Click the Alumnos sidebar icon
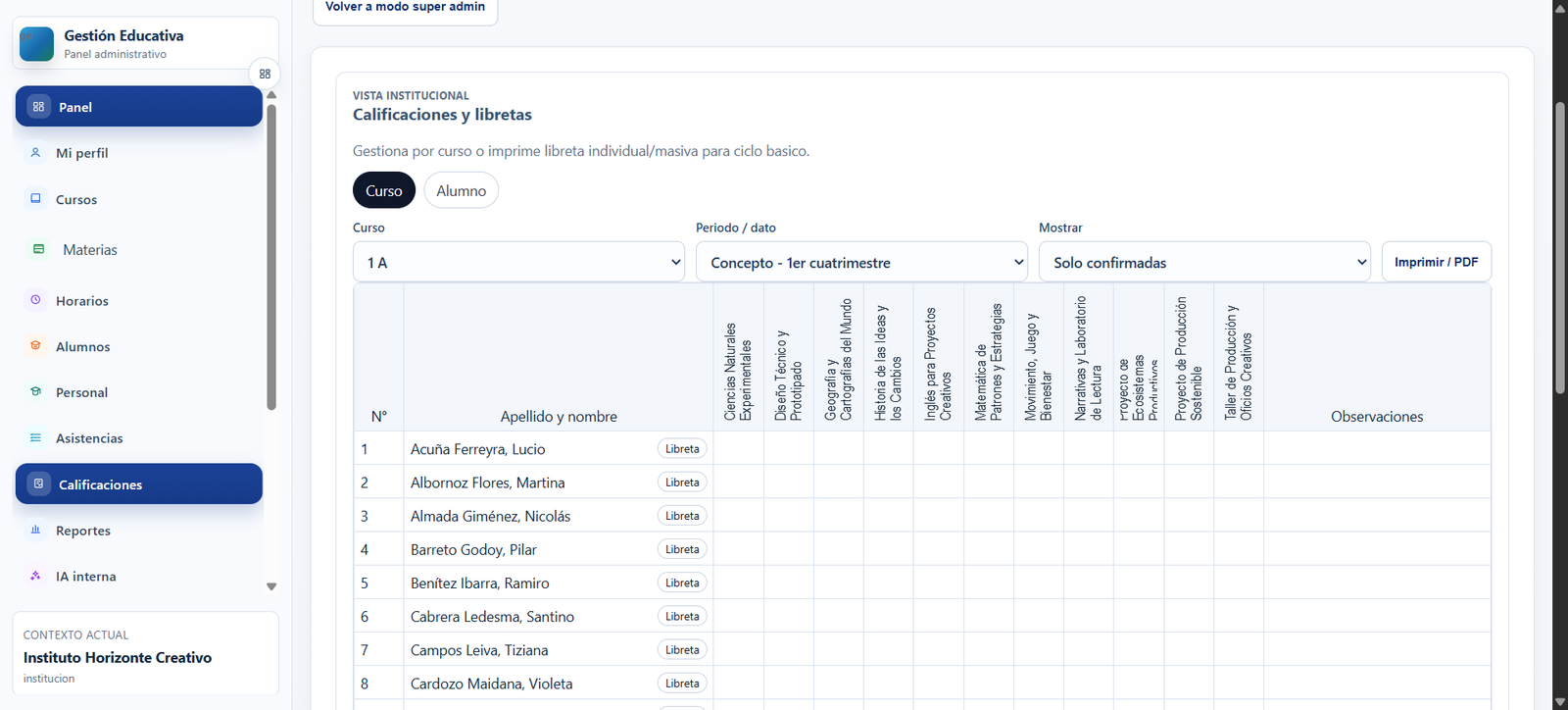 click(35, 345)
